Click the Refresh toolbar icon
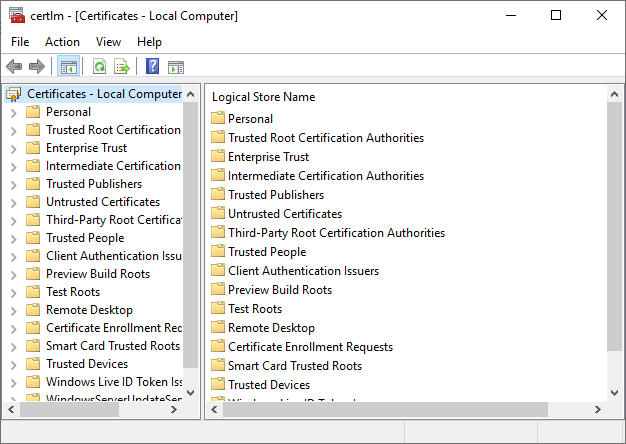The width and height of the screenshot is (626, 444). tap(99, 67)
